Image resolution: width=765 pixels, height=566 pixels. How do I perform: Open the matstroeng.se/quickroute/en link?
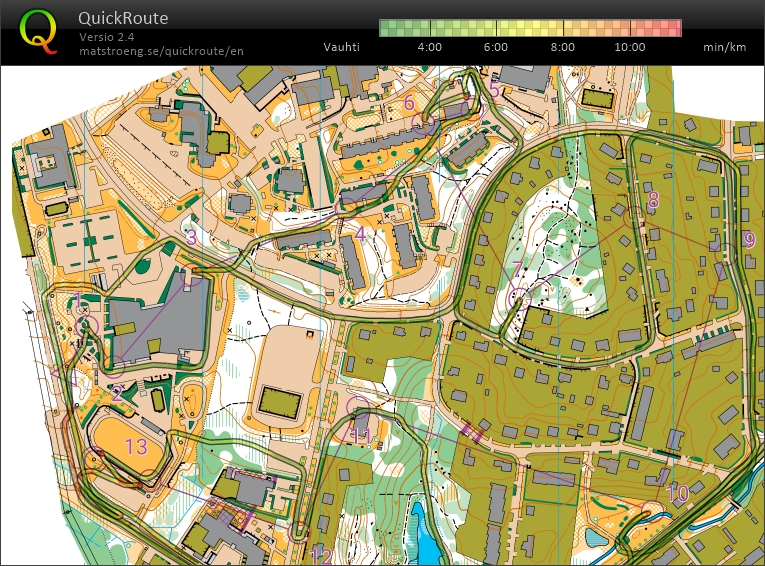(160, 51)
